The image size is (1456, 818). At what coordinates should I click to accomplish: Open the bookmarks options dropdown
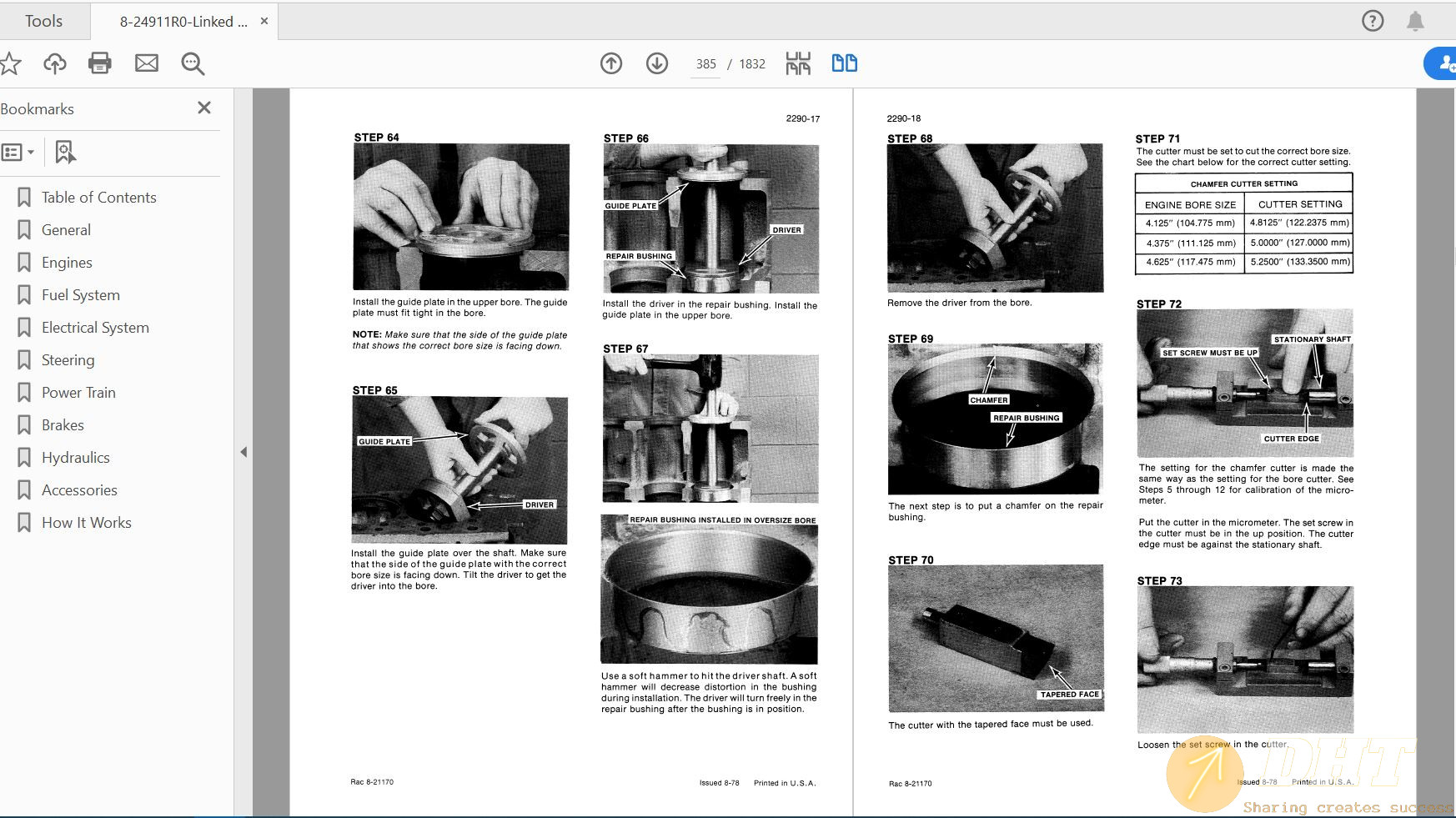click(x=18, y=152)
